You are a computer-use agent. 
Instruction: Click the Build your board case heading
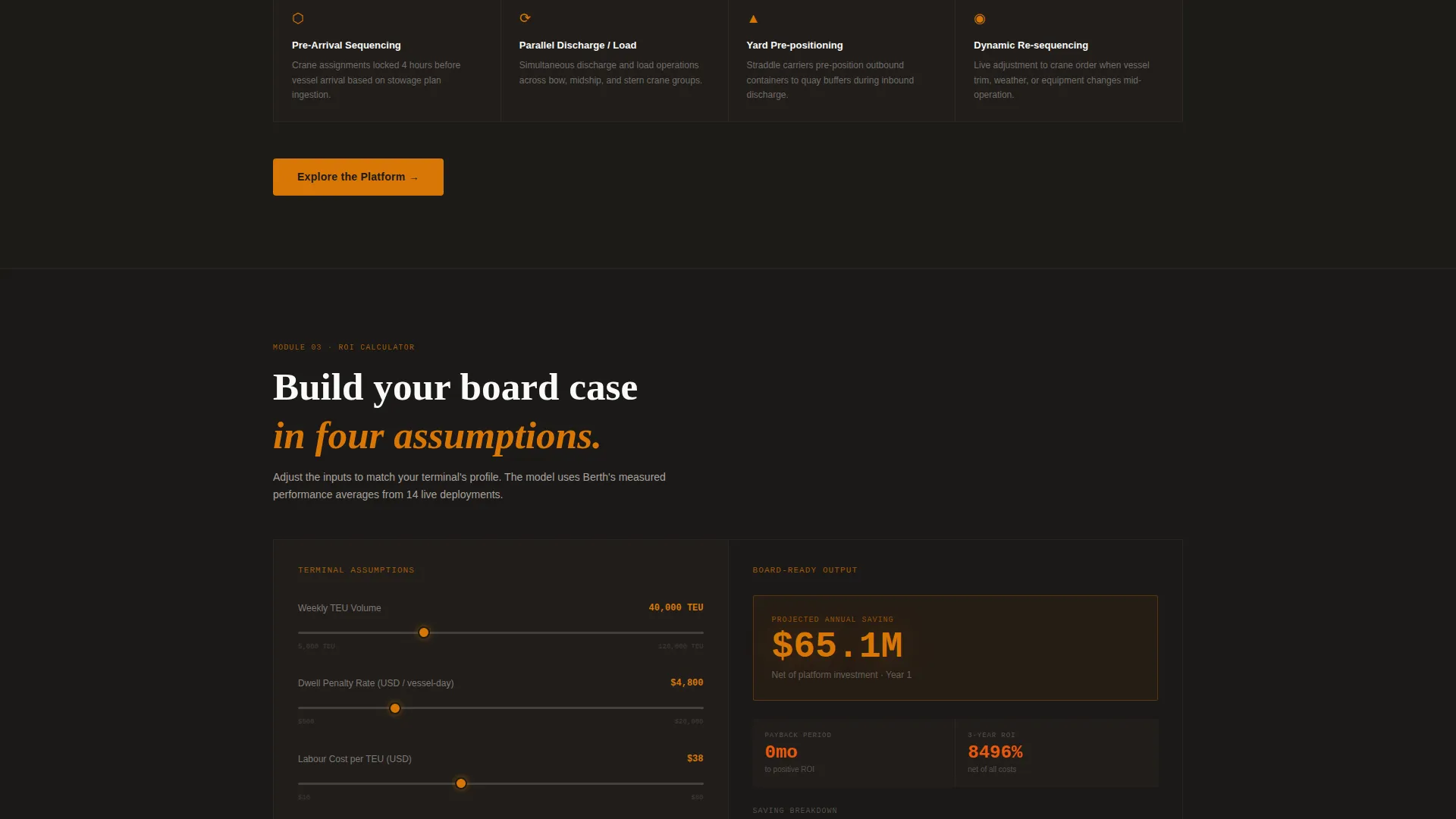(x=455, y=388)
